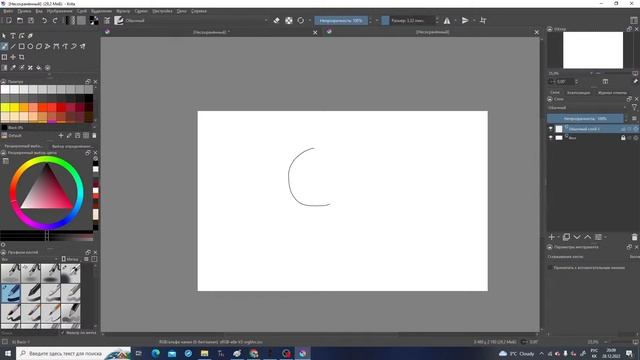Click the wrap-around mode icon in toolbar
The height and width of the screenshot is (360, 640).
483,20
